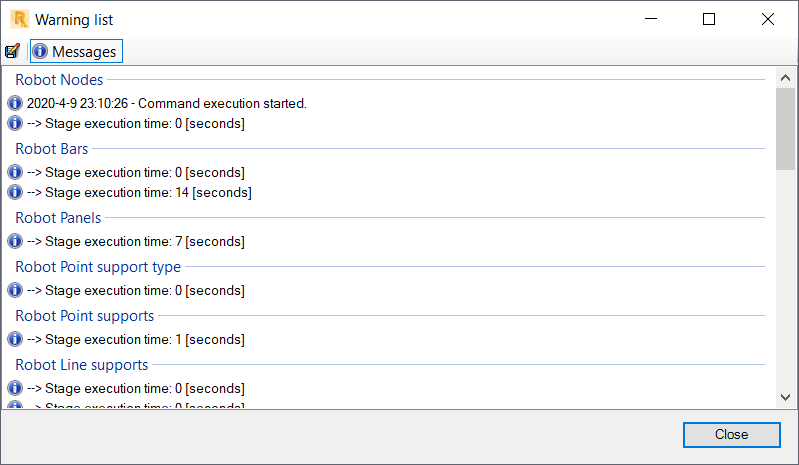This screenshot has height=465, width=799.
Task: Select the Robot Bars group header
Action: pos(51,149)
